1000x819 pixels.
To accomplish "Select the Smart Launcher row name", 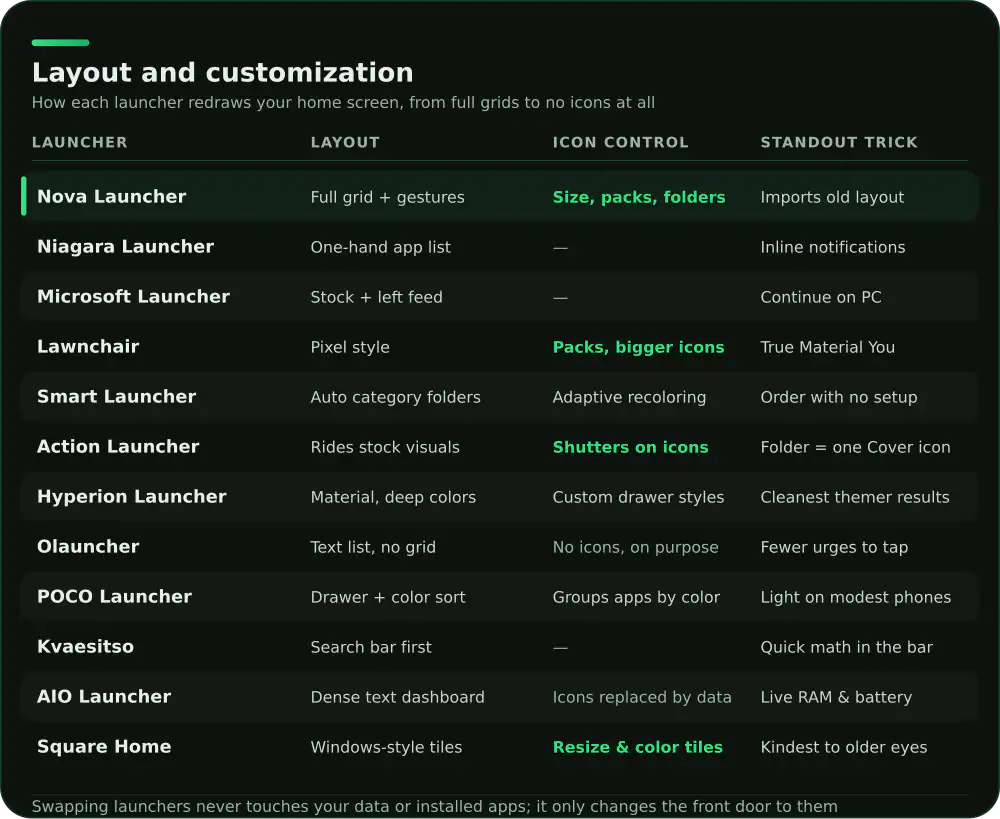I will tap(117, 397).
